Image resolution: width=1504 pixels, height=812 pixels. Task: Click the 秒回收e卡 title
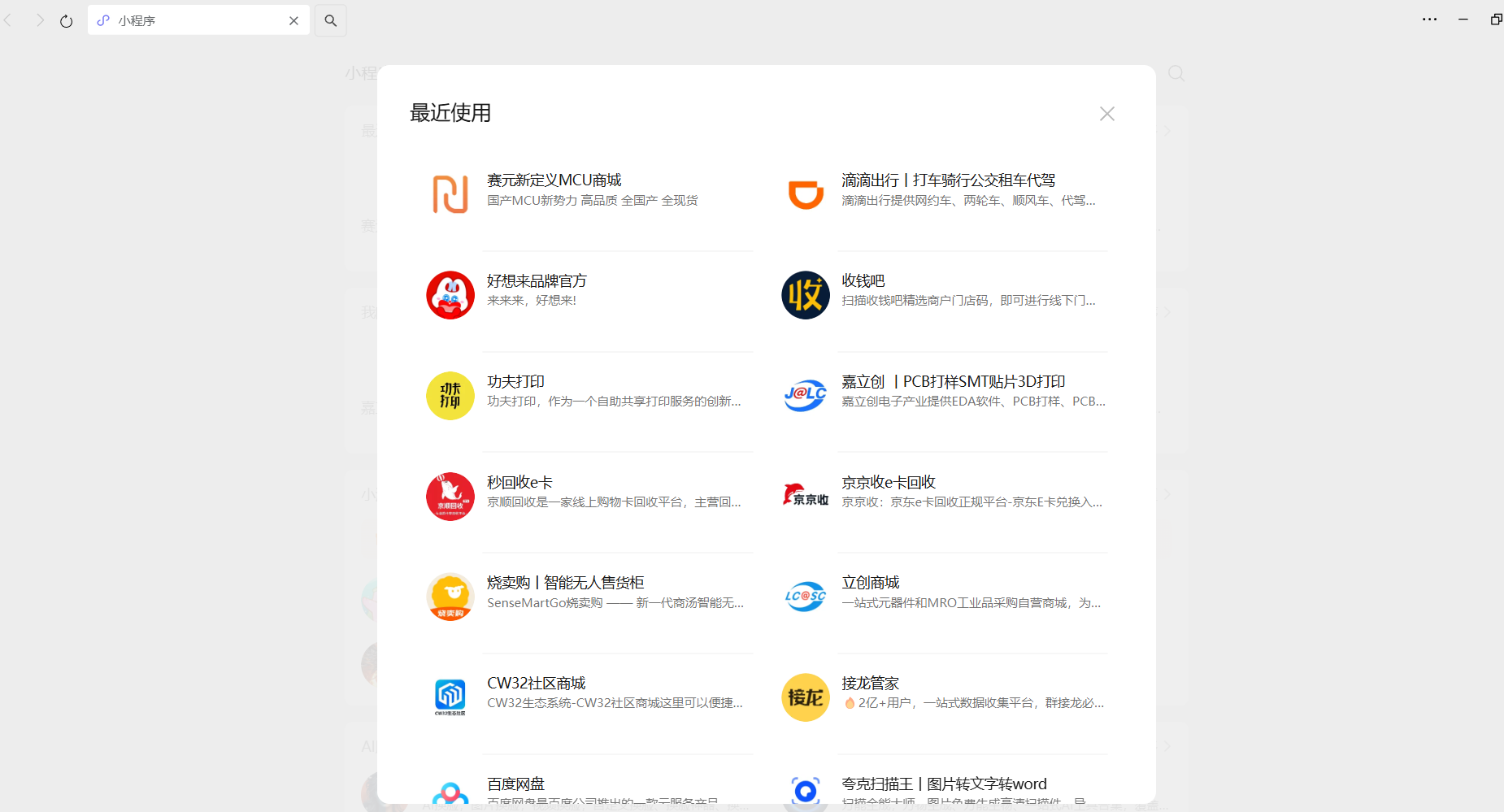(x=519, y=482)
